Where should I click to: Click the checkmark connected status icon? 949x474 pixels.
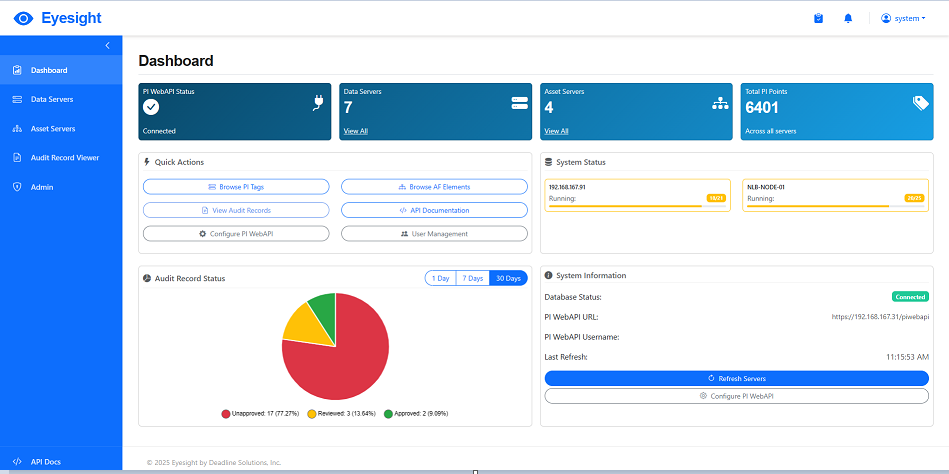pyautogui.click(x=151, y=107)
